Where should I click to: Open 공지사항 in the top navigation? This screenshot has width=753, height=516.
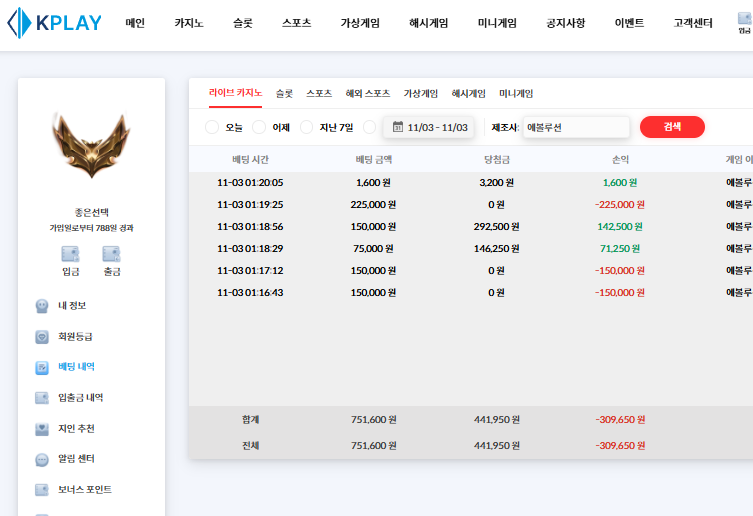click(566, 23)
